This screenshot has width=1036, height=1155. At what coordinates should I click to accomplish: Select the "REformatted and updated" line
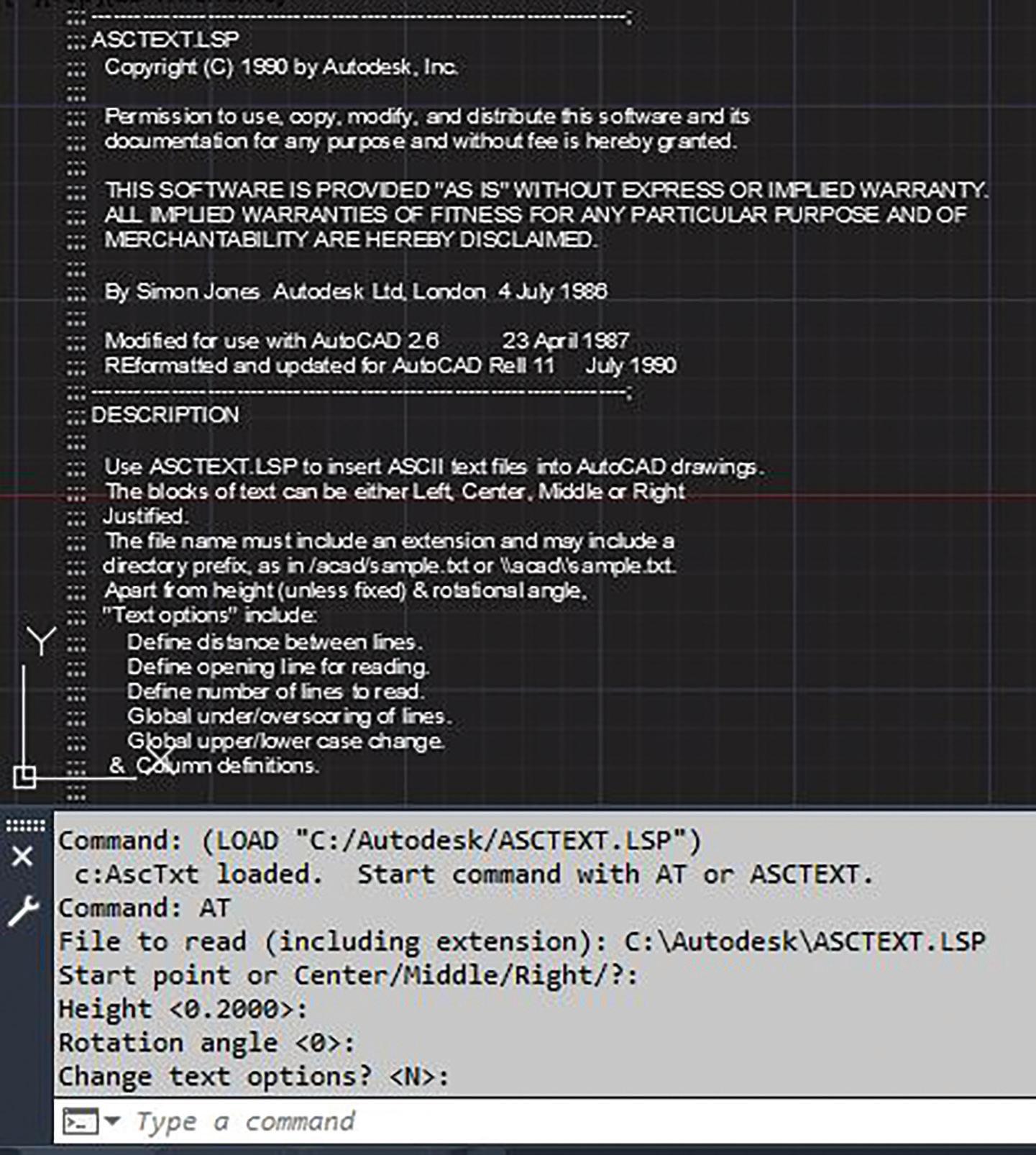point(390,366)
